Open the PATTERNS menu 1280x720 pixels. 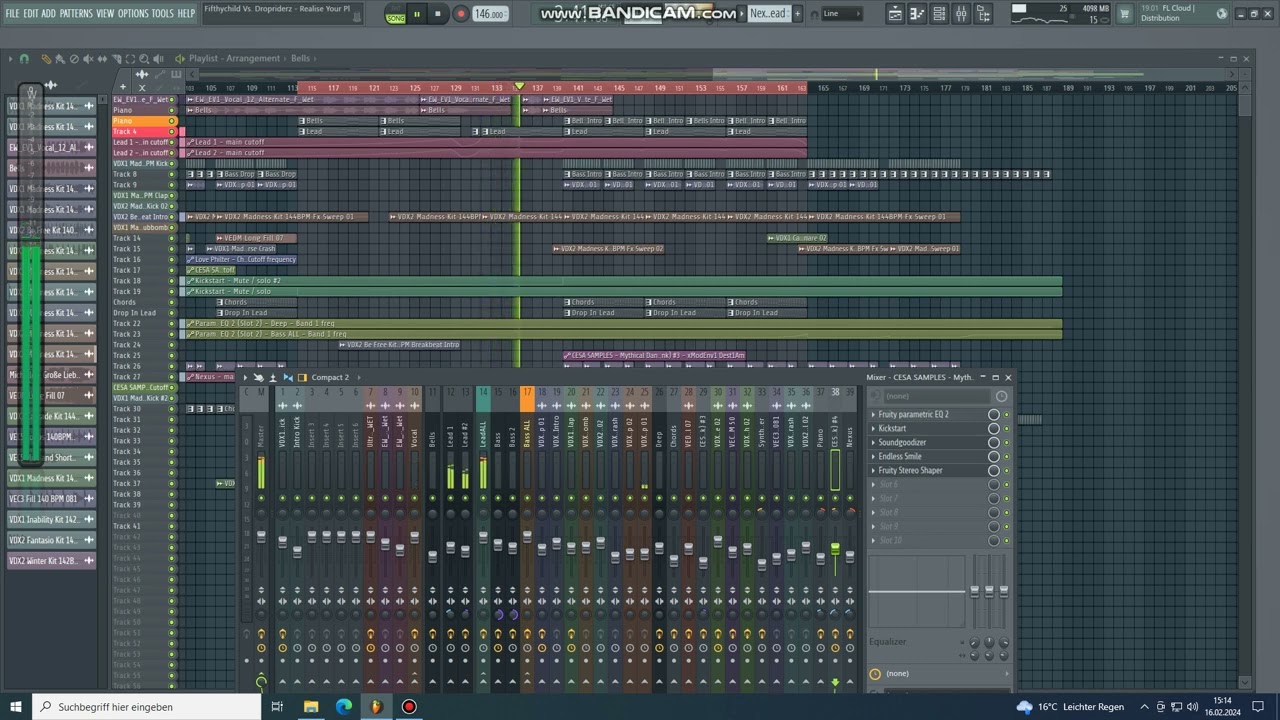point(76,13)
